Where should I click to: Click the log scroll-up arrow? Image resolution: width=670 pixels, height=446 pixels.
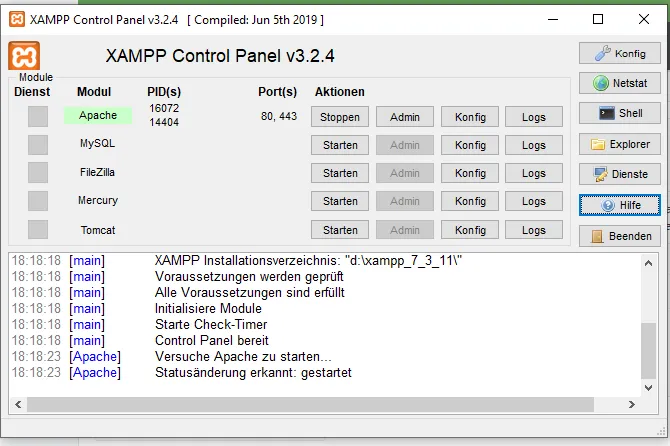648,263
